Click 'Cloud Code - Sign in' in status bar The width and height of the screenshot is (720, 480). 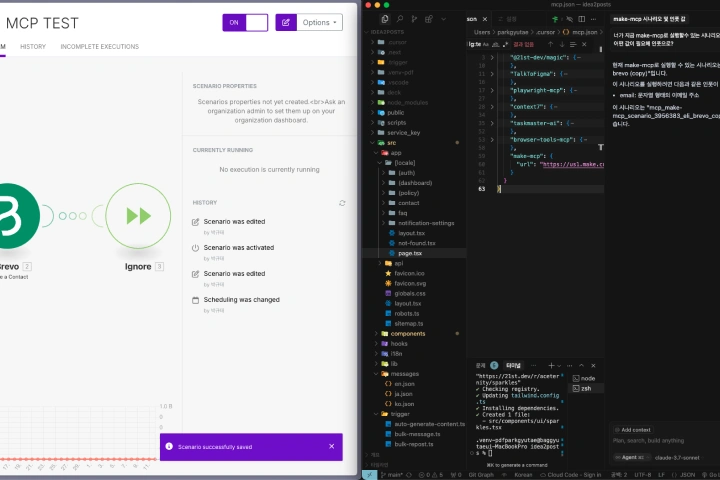click(571, 475)
